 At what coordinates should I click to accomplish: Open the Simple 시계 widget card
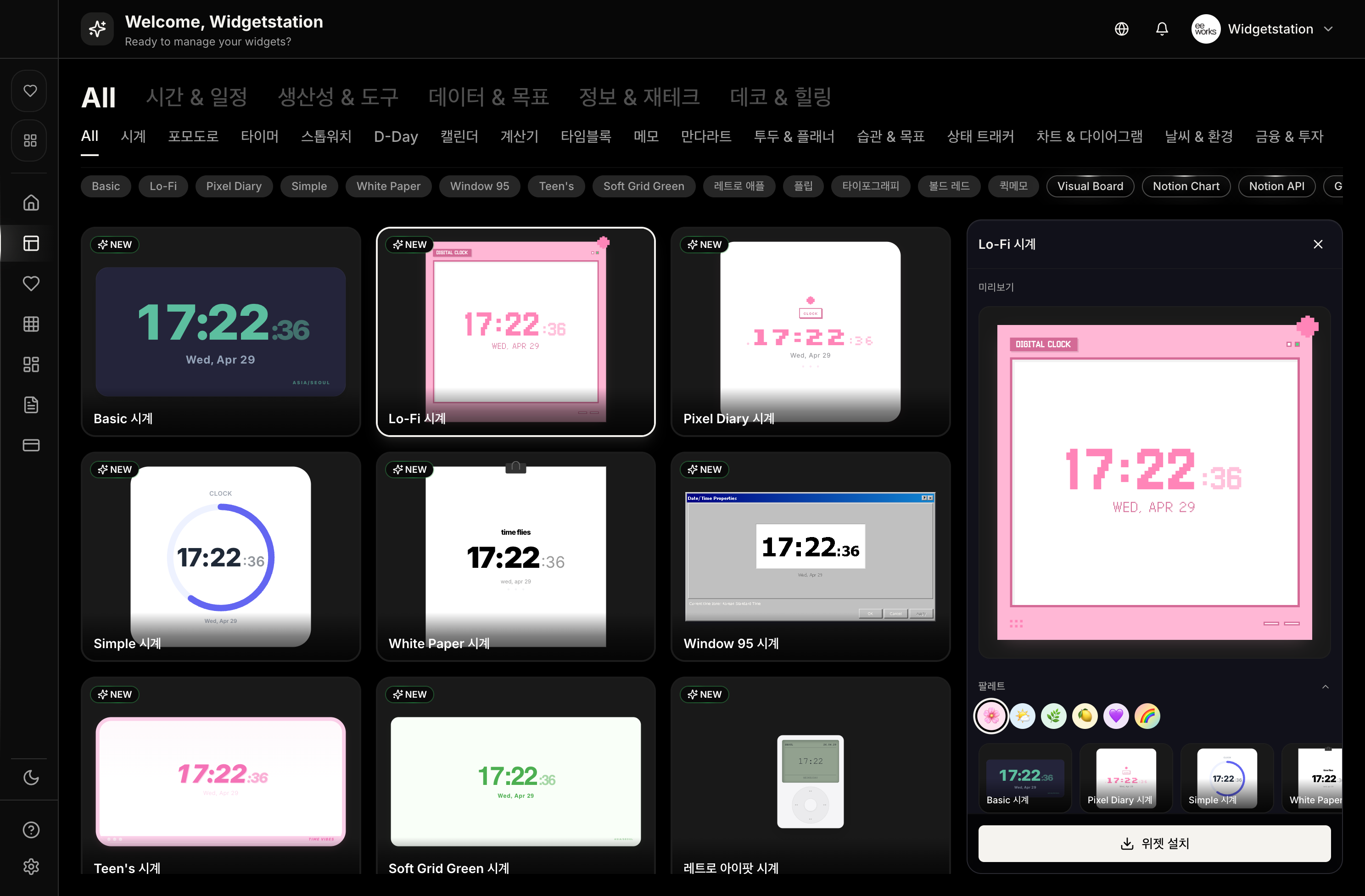click(221, 556)
